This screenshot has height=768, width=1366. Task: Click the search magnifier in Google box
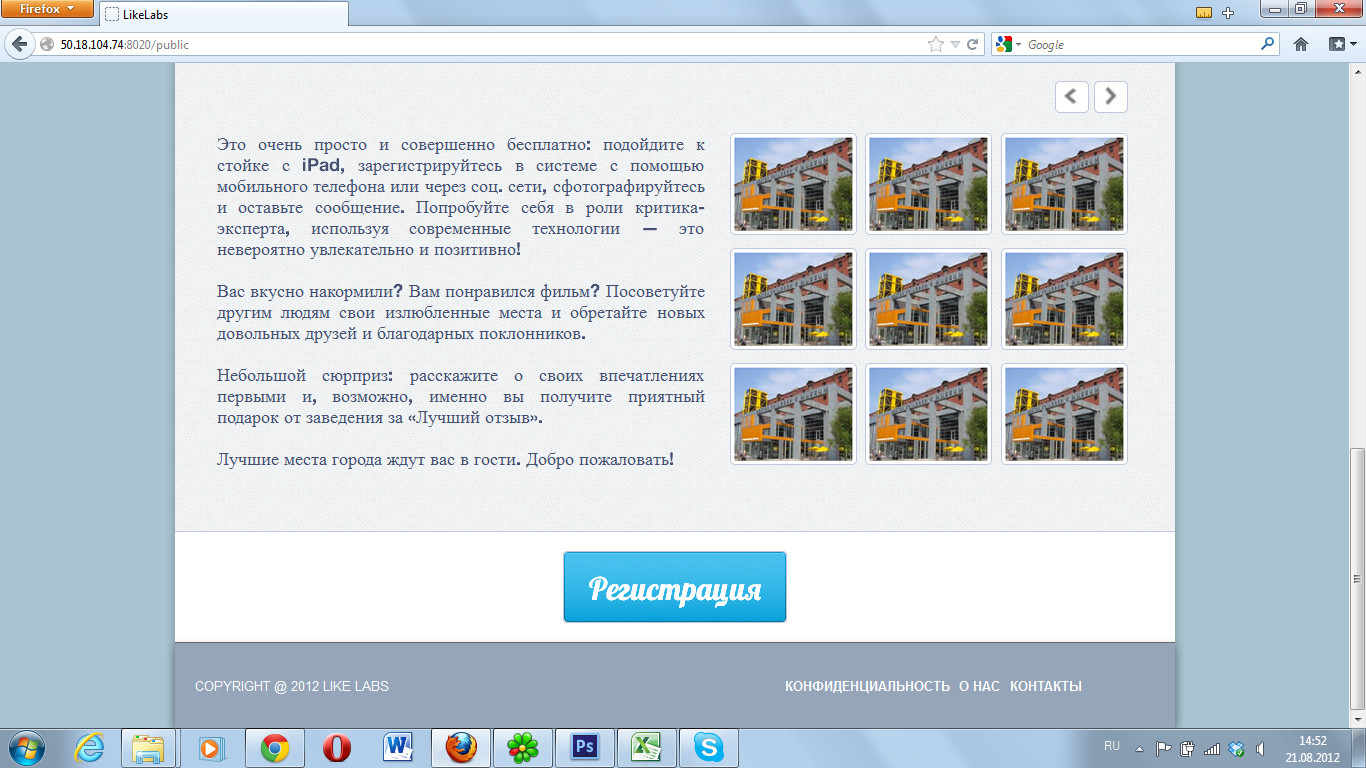tap(1268, 44)
